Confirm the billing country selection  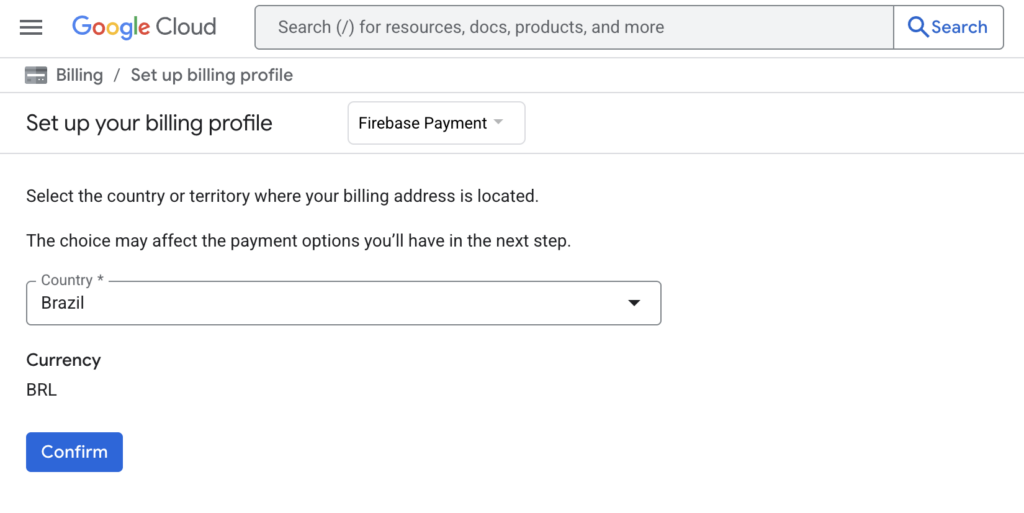click(74, 452)
